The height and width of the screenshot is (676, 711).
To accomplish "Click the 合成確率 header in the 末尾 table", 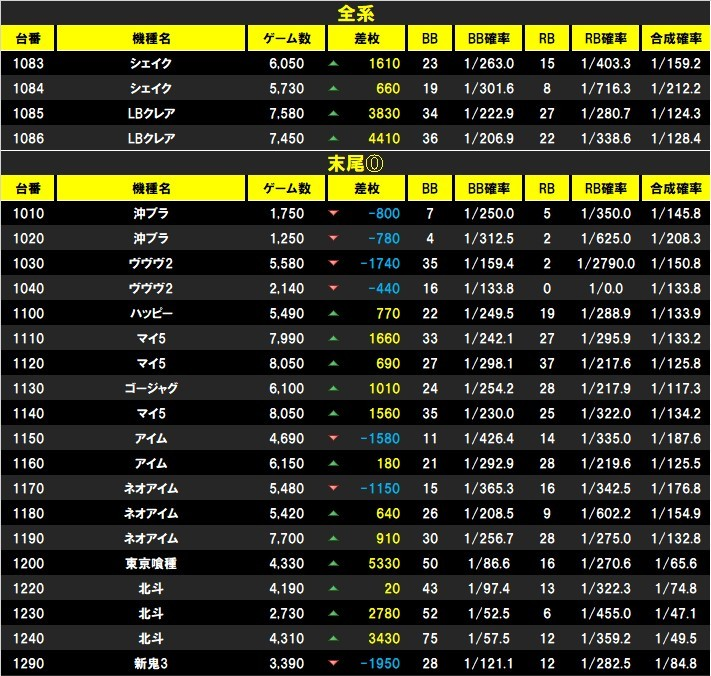I will point(676,188).
